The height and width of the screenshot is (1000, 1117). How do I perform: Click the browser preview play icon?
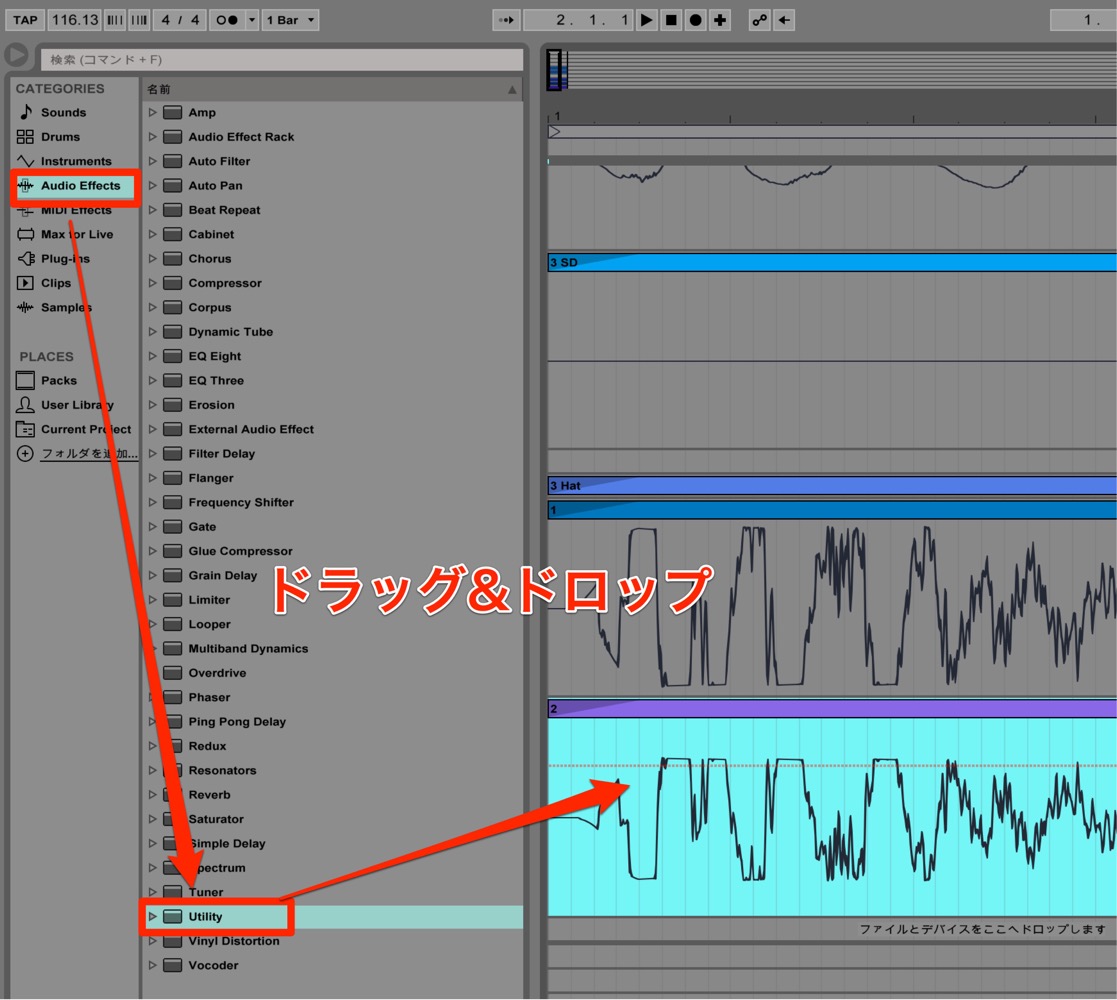pos(16,55)
